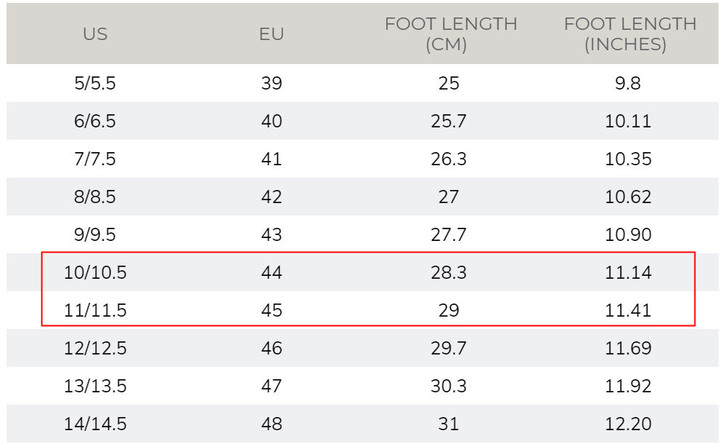This screenshot has height=444, width=720.
Task: Click EU size 43 cell
Action: click(271, 235)
